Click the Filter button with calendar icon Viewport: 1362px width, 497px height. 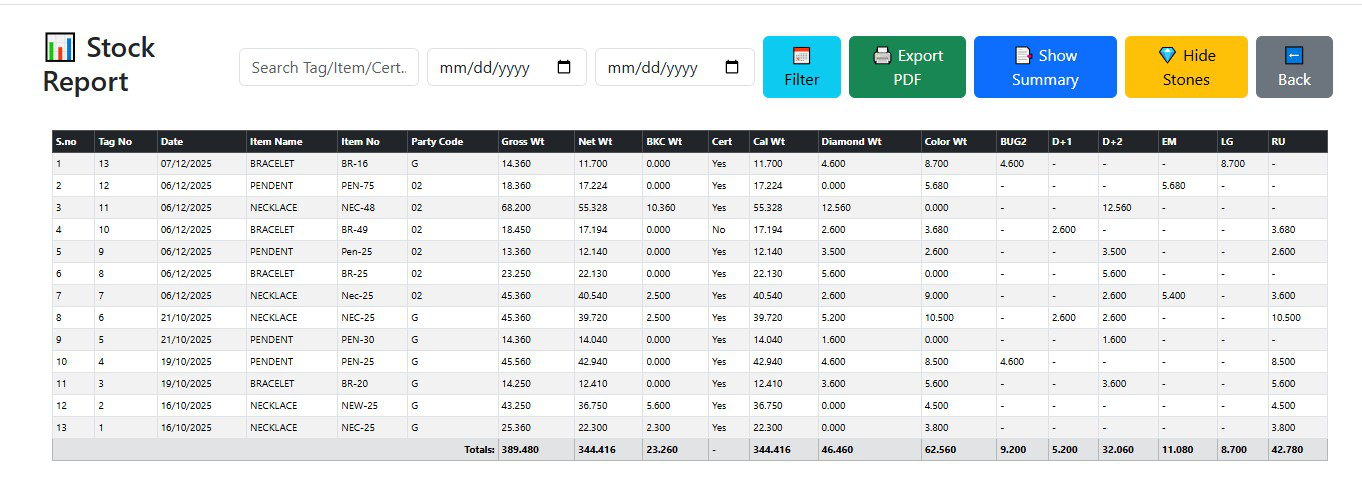point(801,67)
